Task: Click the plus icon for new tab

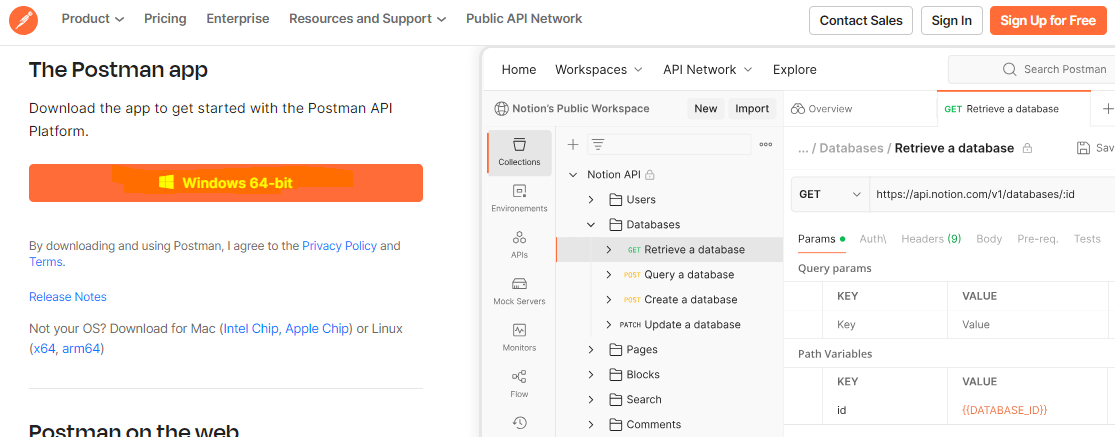Action: [1107, 109]
